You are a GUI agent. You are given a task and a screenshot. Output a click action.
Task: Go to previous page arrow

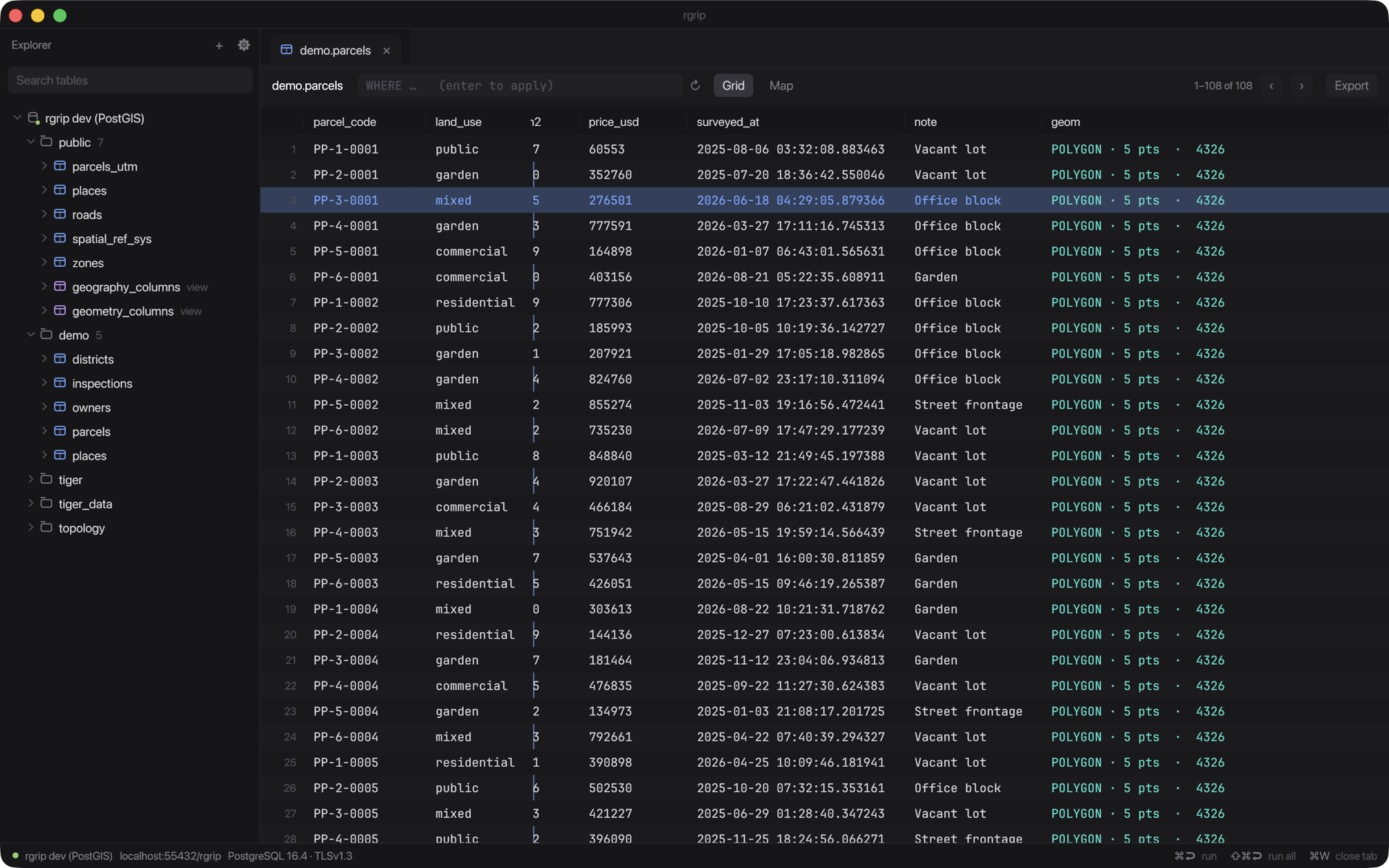(x=1271, y=85)
